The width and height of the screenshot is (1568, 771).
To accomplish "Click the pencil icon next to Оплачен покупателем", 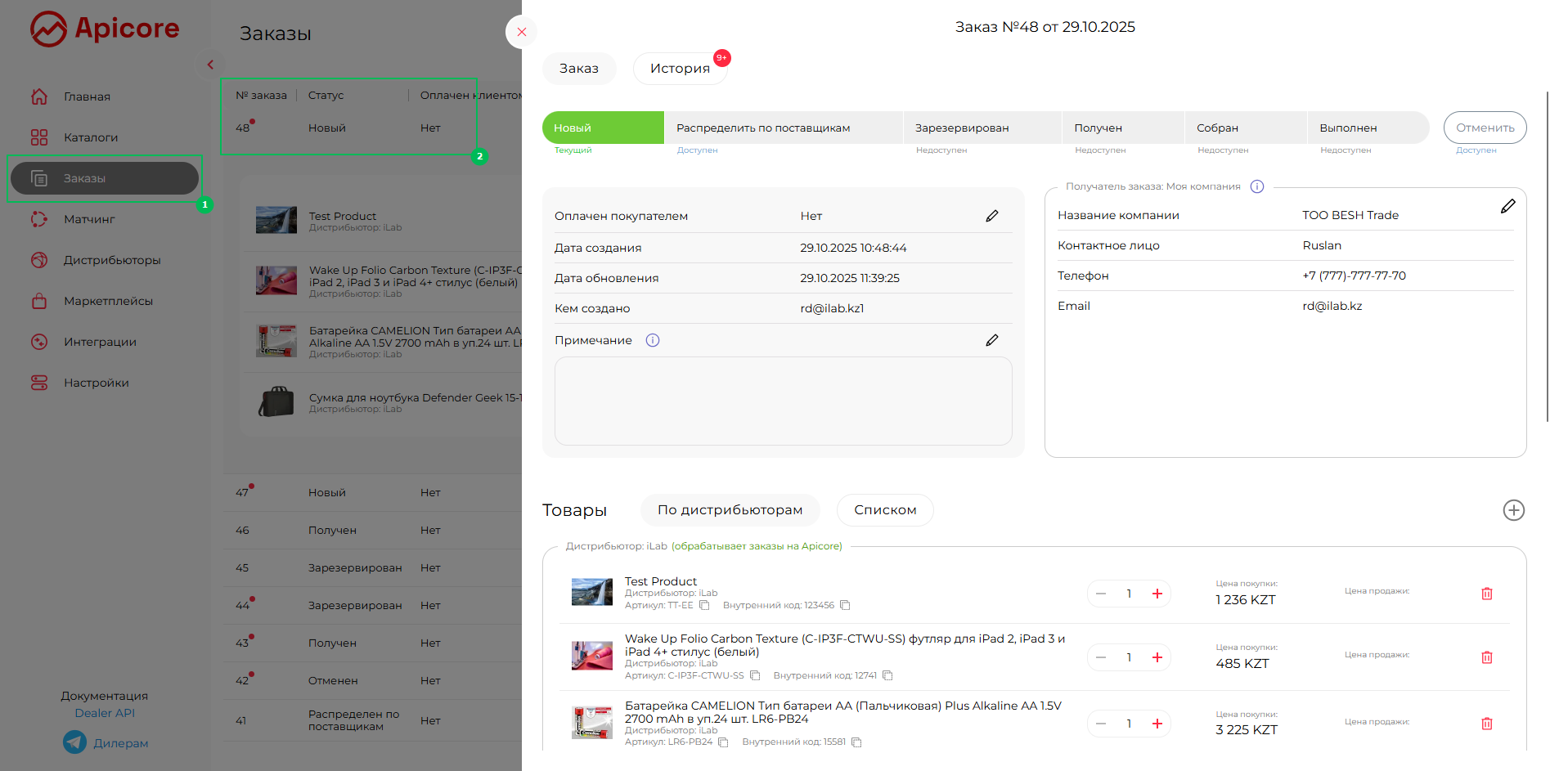I will point(991,216).
